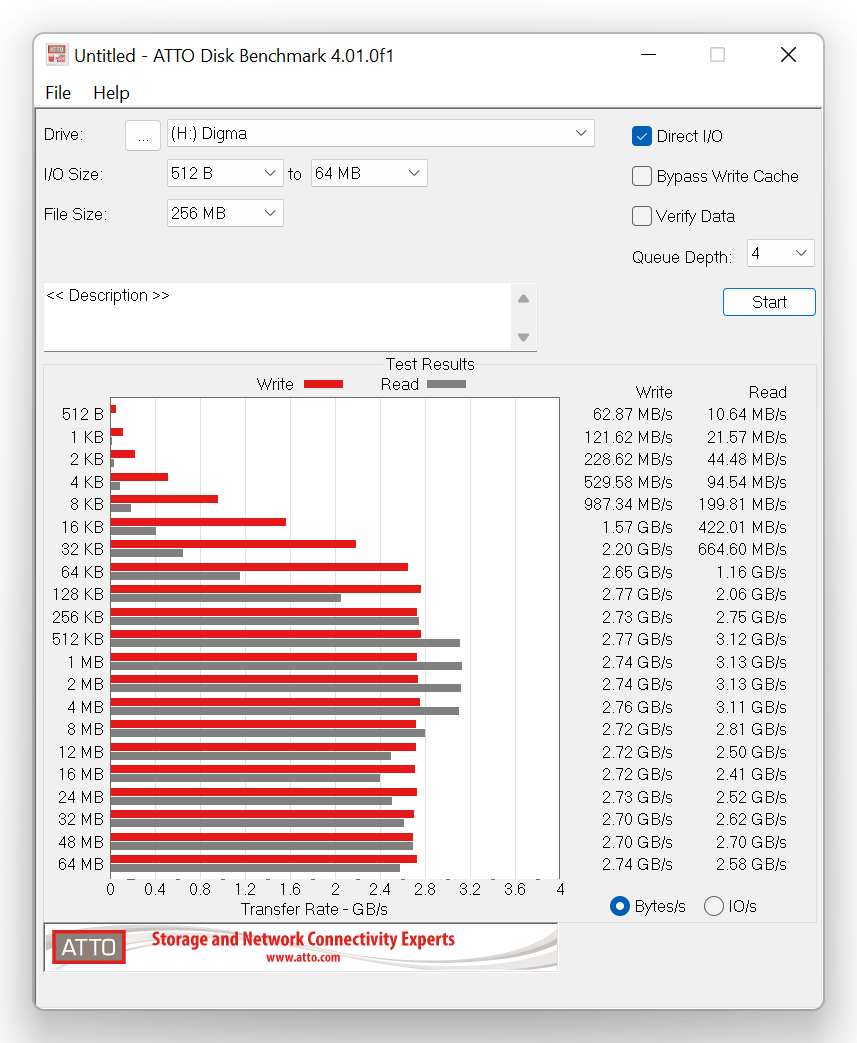857x1043 pixels.
Task: Expand the 512 B minimum I/O size dropdown
Action: 225,173
